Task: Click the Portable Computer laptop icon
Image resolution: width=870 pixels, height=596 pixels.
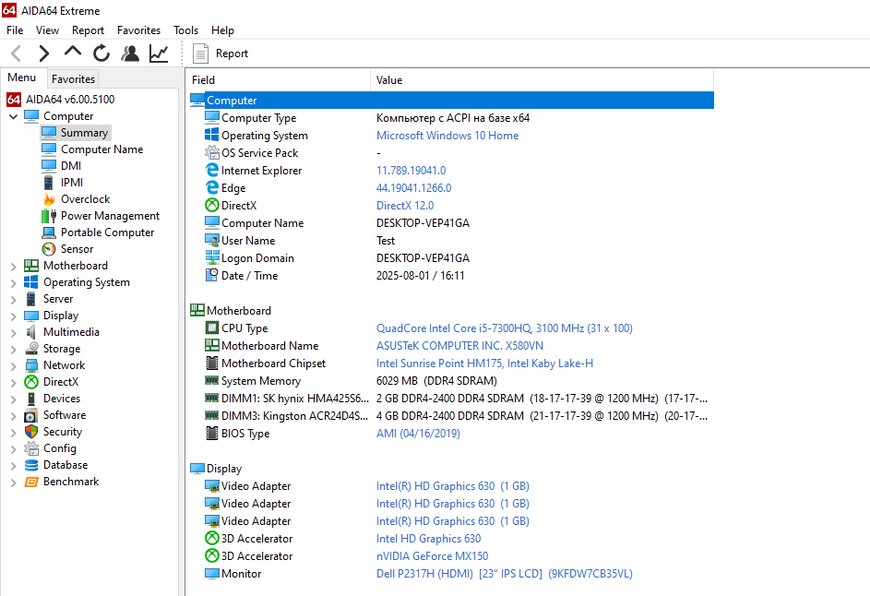Action: pyautogui.click(x=49, y=233)
